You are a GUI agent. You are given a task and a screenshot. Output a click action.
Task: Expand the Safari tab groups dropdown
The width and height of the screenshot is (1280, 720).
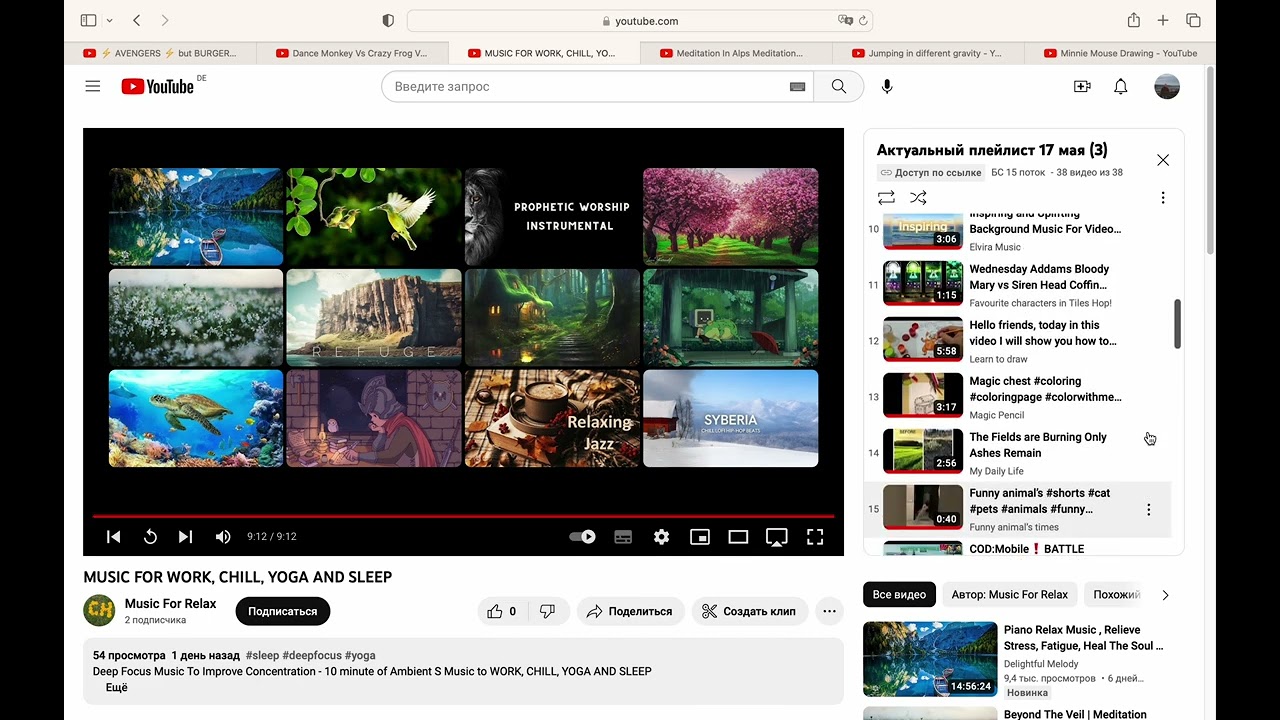[x=109, y=20]
